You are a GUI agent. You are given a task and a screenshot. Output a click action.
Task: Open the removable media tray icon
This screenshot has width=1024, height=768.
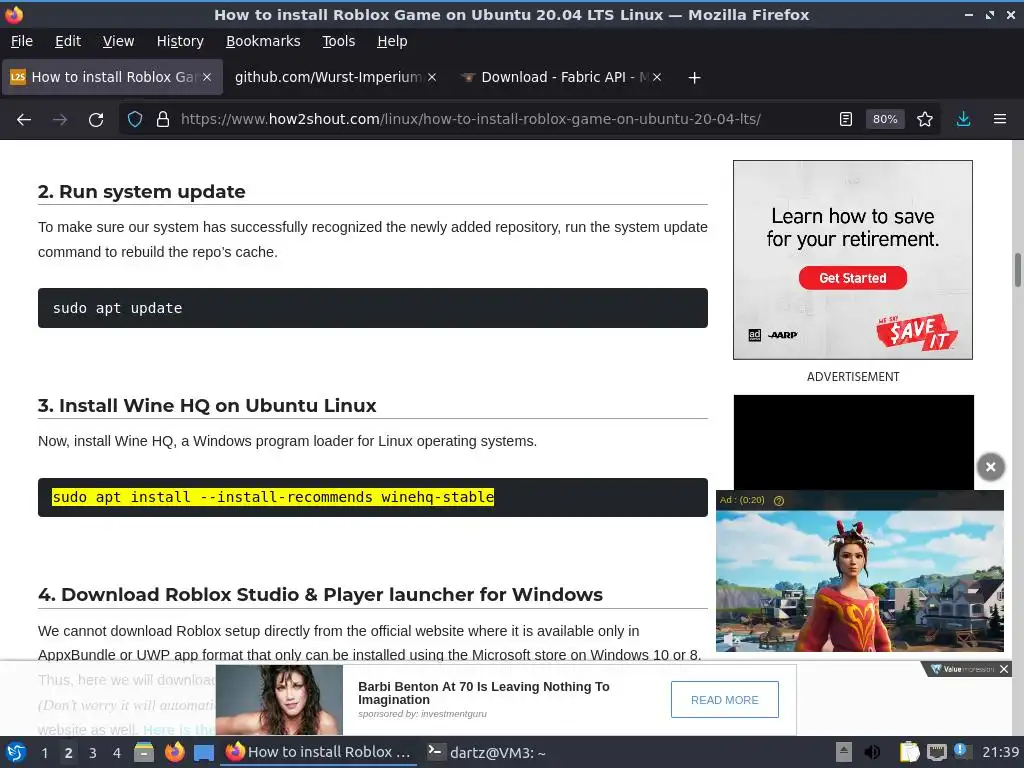tap(844, 752)
